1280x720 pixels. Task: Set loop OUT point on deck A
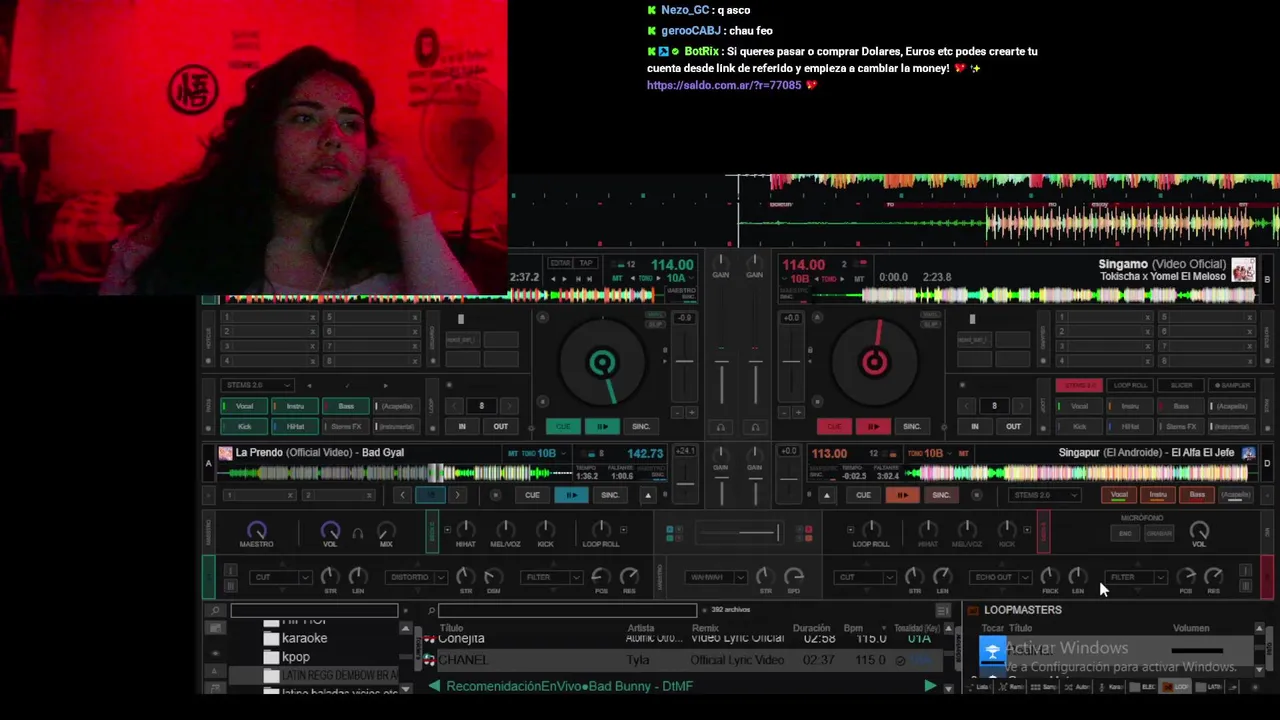pyautogui.click(x=500, y=426)
